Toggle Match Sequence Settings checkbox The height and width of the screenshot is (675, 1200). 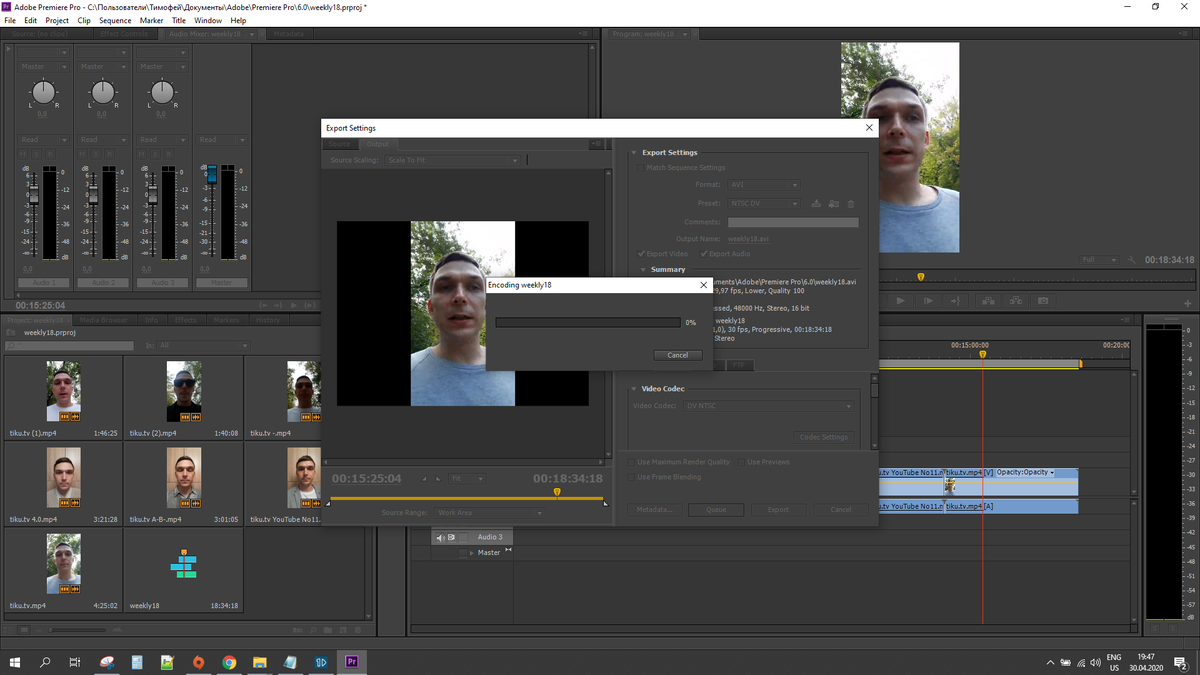click(642, 168)
